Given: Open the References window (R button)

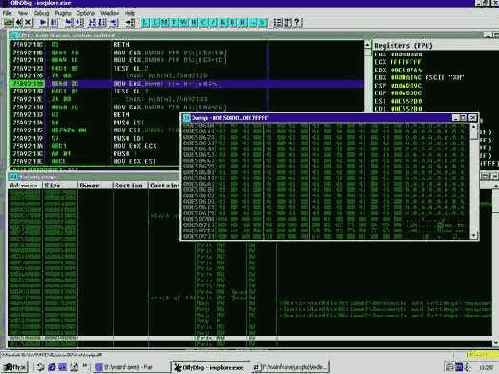Looking at the screenshot, I should [x=243, y=23].
